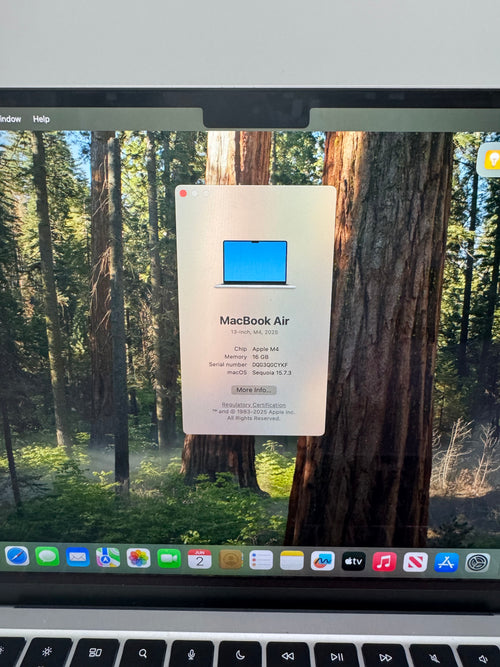Minimize the About This Mac window

194,194
